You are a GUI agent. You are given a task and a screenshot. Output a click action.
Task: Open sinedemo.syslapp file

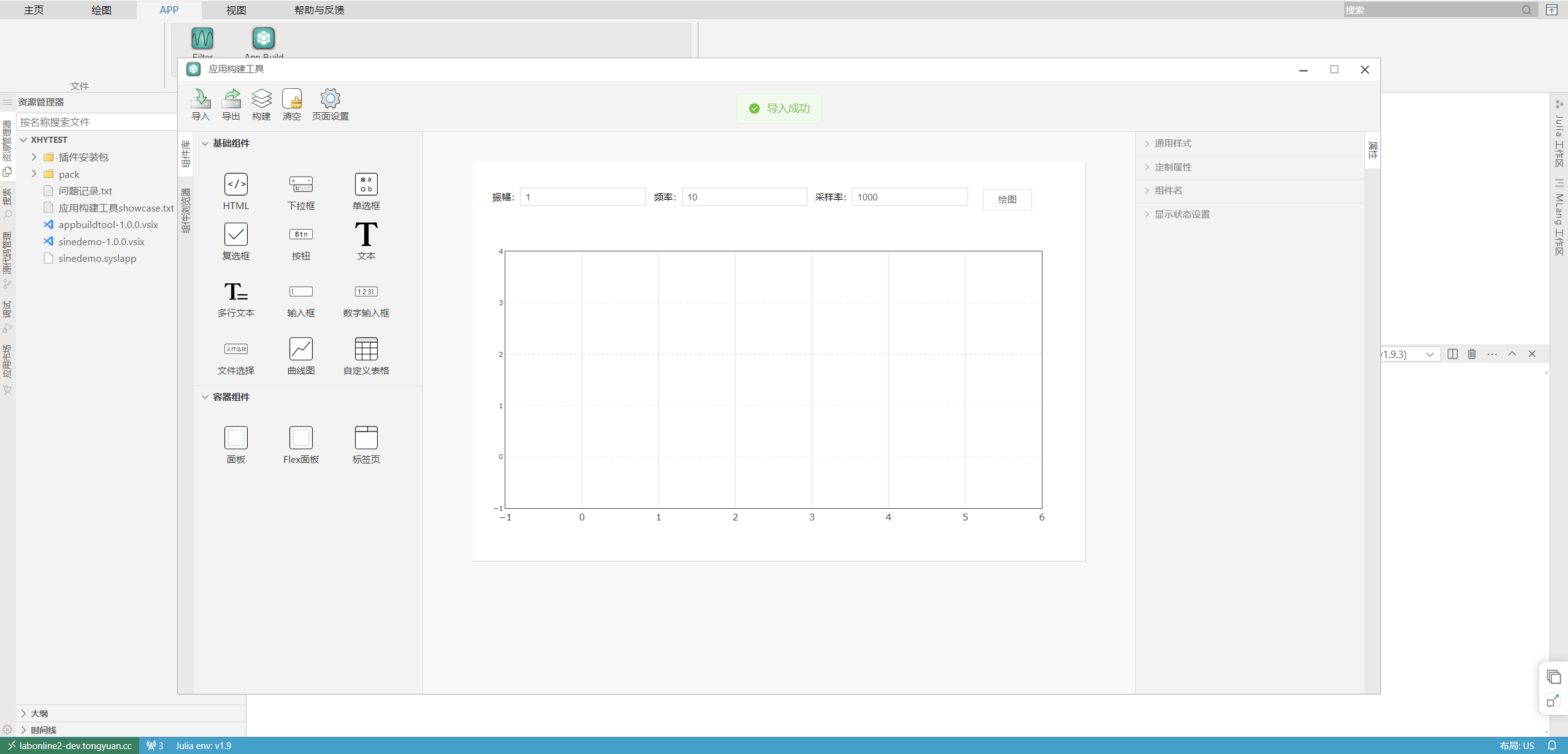point(97,259)
